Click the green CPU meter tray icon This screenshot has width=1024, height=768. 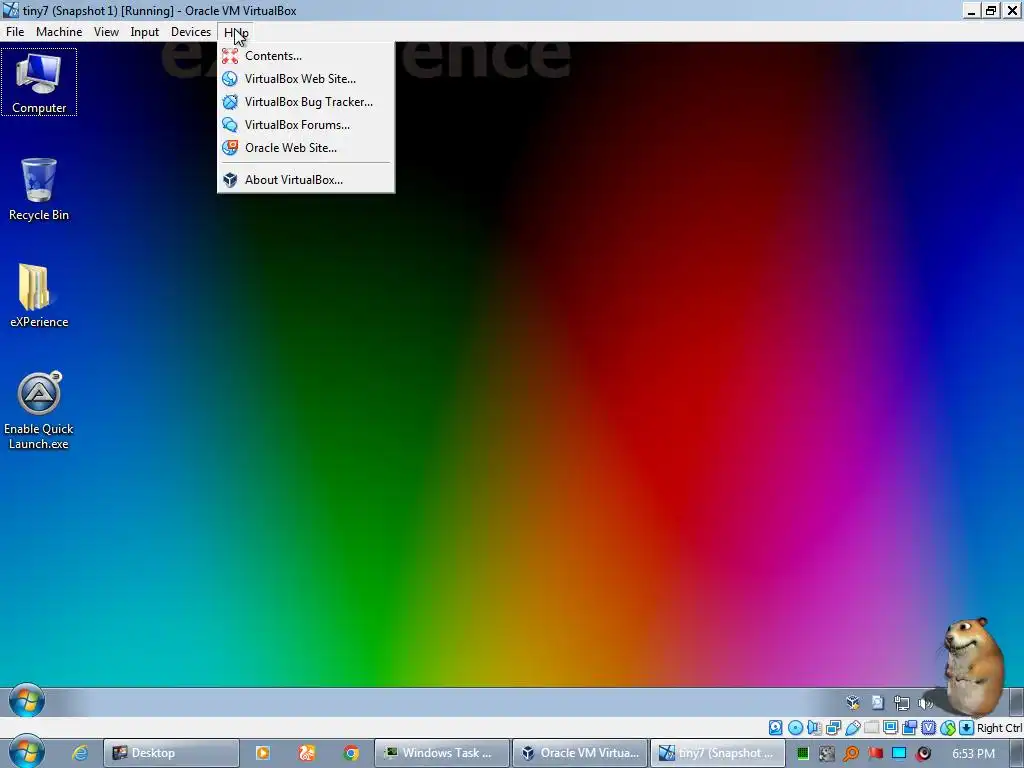803,754
